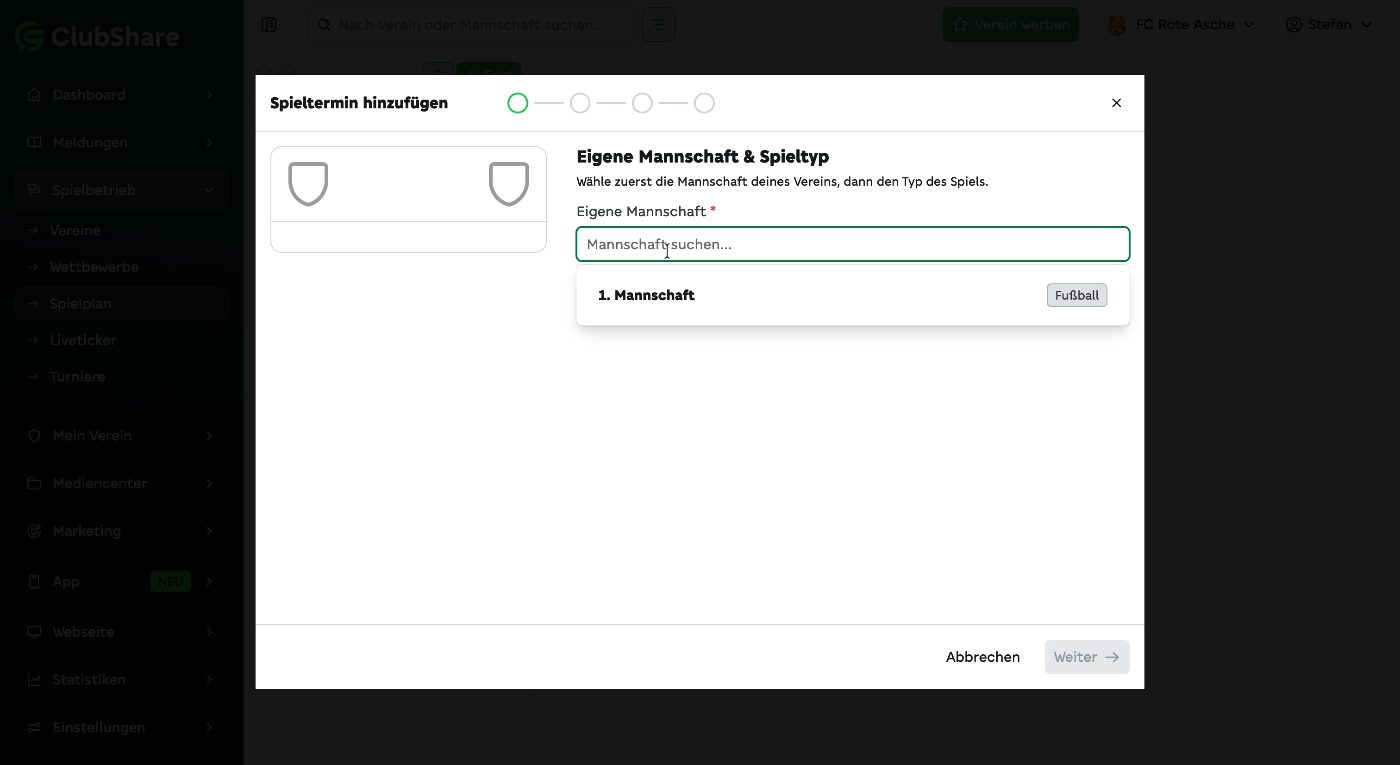This screenshot has height=765, width=1400.
Task: Click the FC Rote Asche club crest
Action: click(x=1117, y=25)
